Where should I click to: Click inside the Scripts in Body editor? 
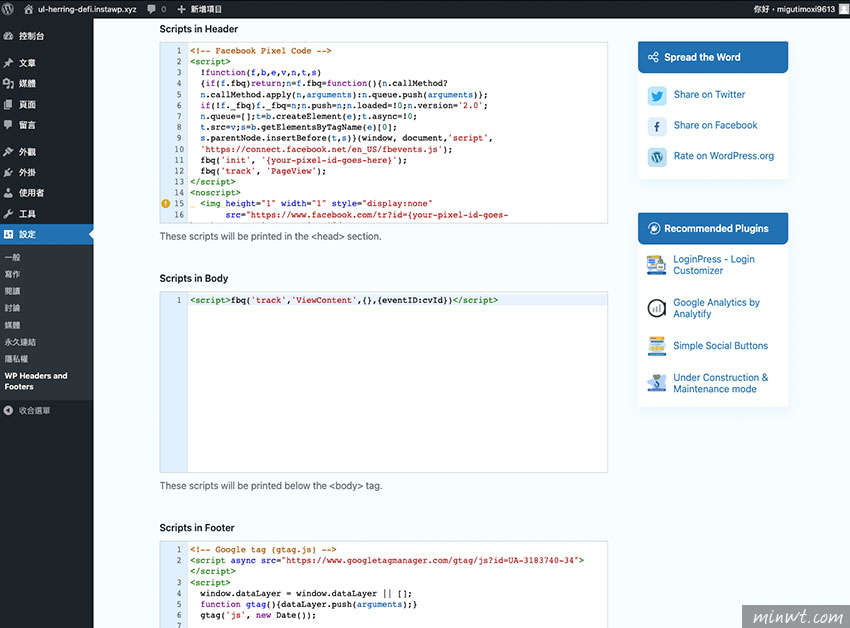pos(397,382)
